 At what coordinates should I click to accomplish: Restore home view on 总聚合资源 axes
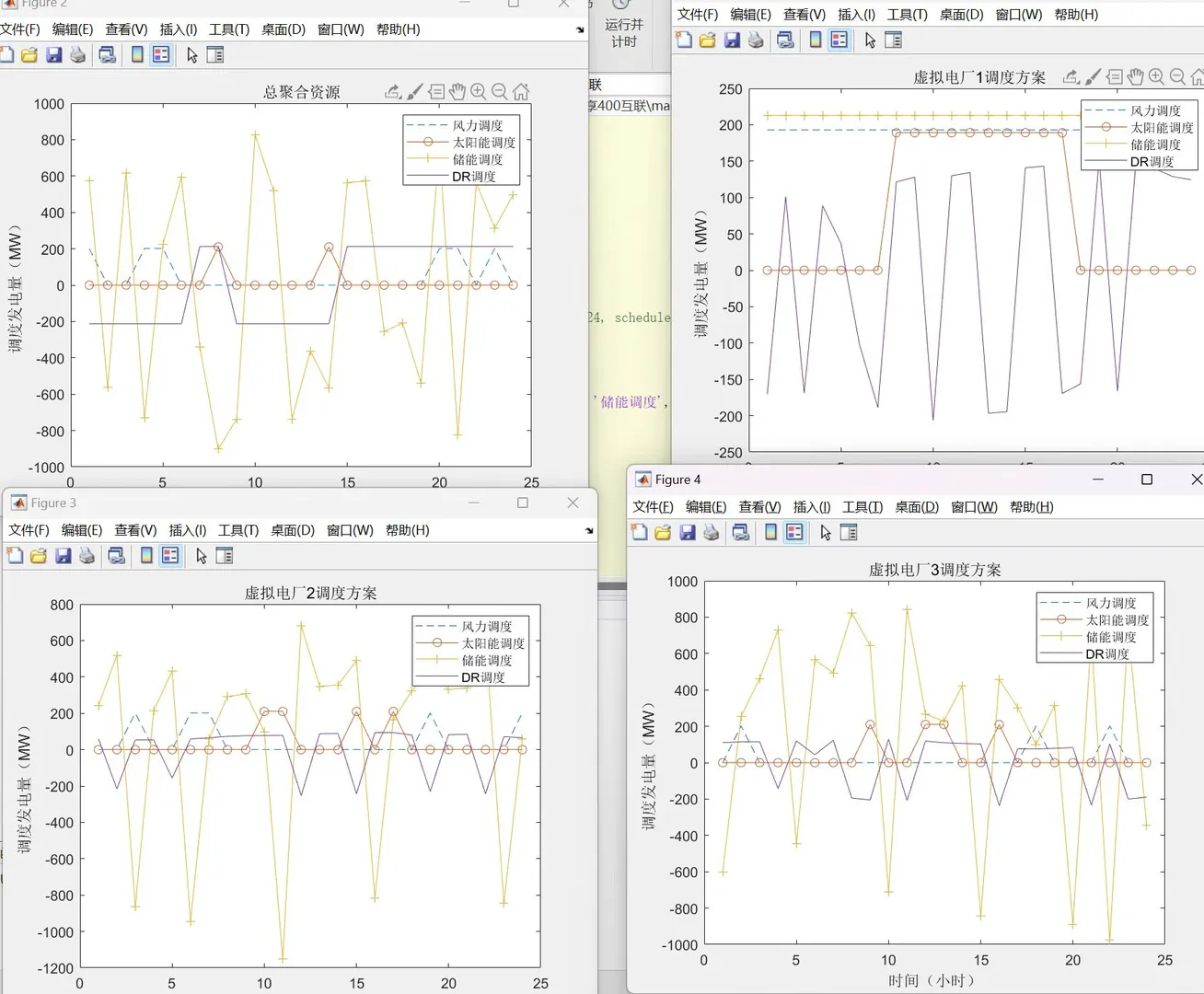pos(521,92)
